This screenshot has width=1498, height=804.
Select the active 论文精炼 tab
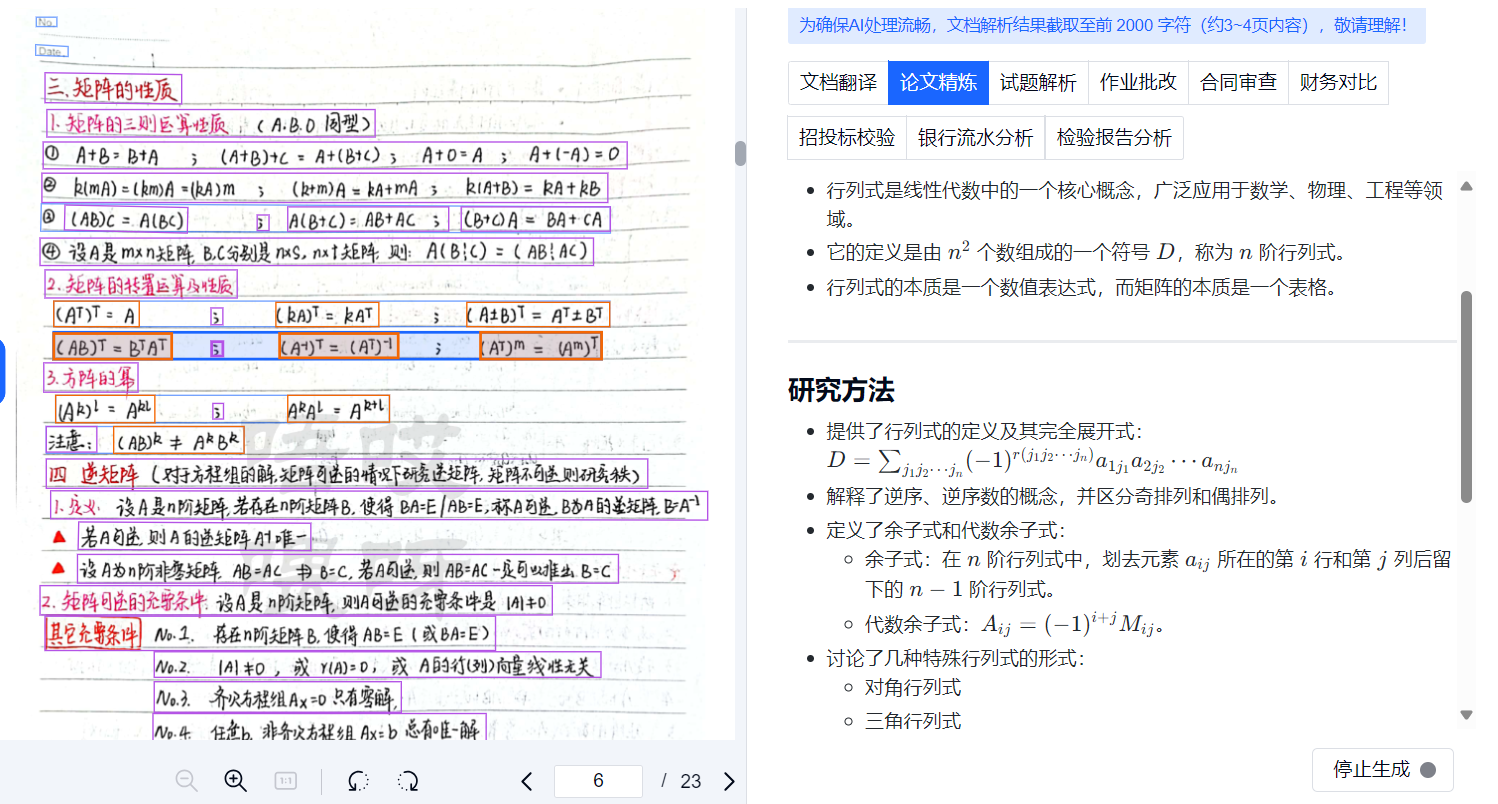tap(938, 83)
